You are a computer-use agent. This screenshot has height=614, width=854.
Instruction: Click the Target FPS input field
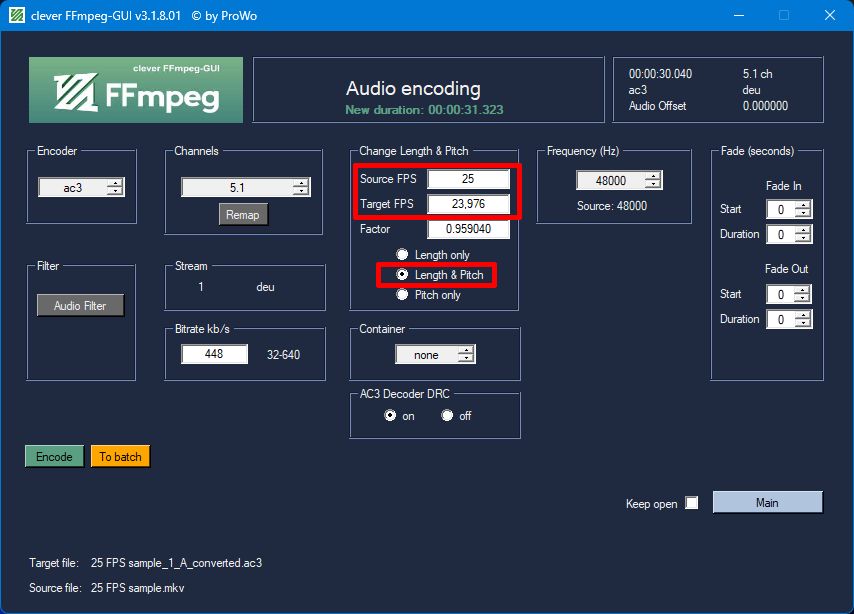(468, 204)
